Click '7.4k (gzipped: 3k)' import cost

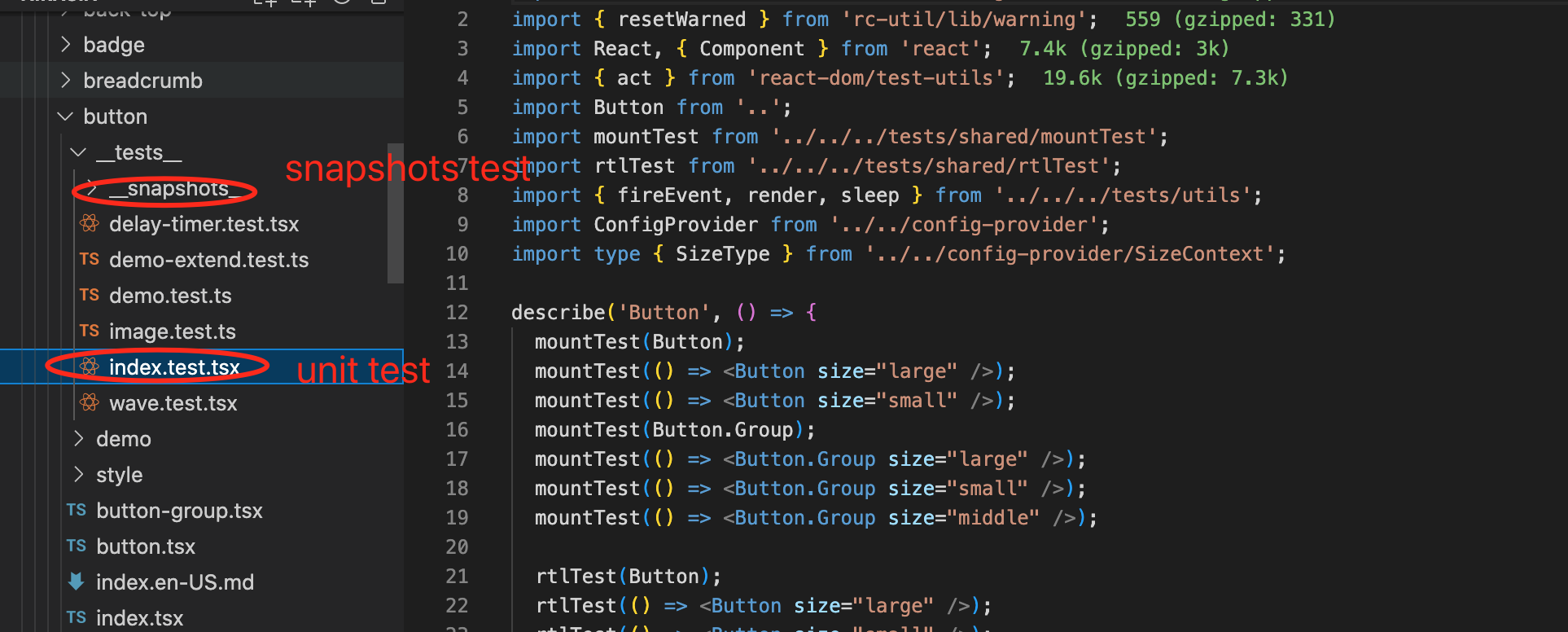tap(1124, 49)
